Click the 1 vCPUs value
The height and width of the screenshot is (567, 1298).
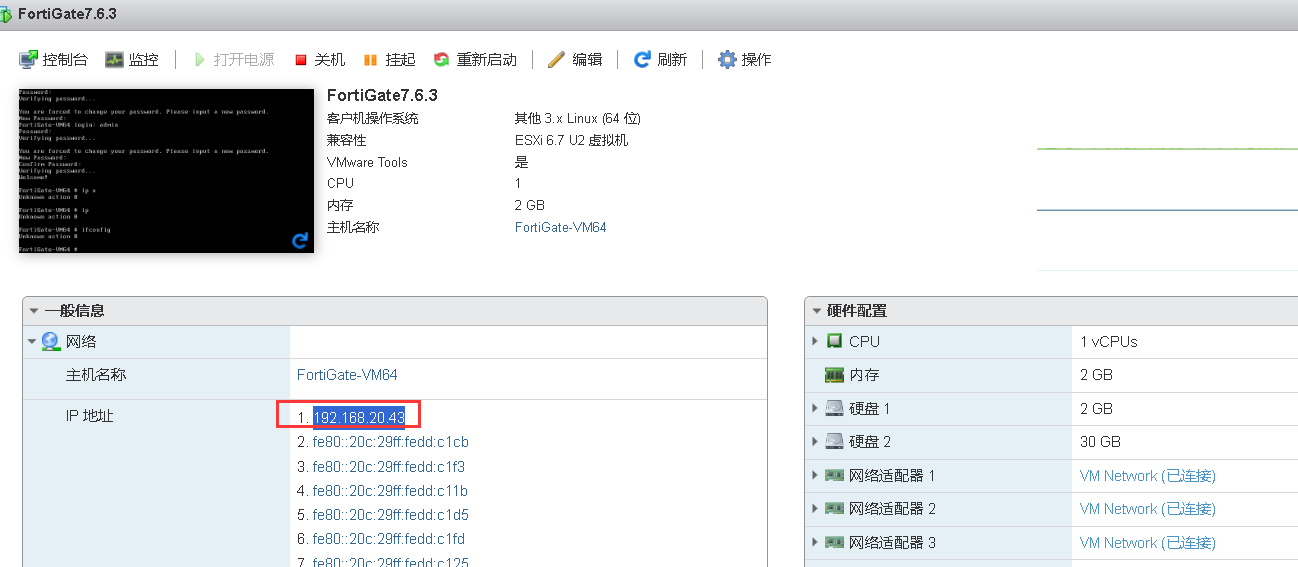point(1109,342)
